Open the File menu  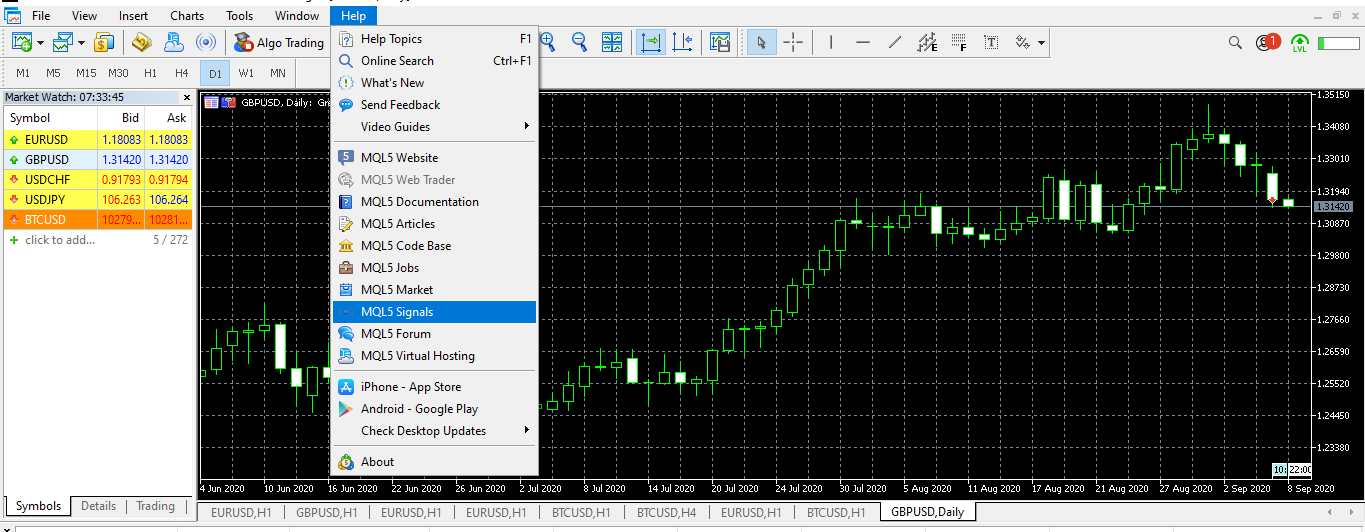[41, 15]
